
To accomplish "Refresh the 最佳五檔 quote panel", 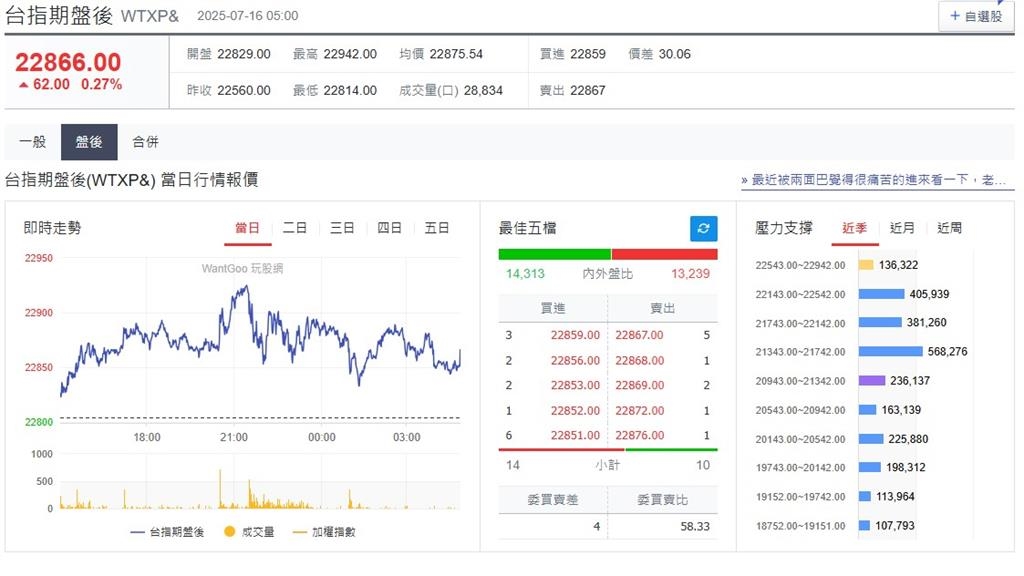I will tap(704, 228).
